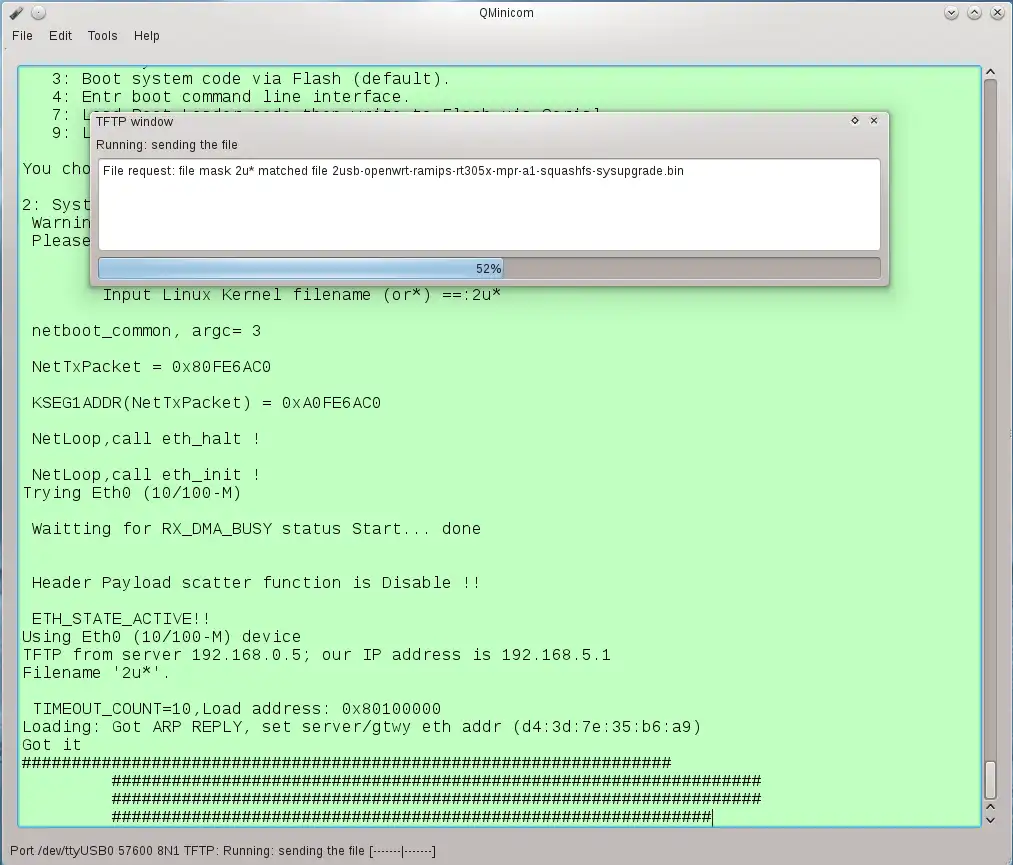1013x865 pixels.
Task: Click 'ETH_STATE_ACTIVE!!' line
Action: (x=121, y=619)
